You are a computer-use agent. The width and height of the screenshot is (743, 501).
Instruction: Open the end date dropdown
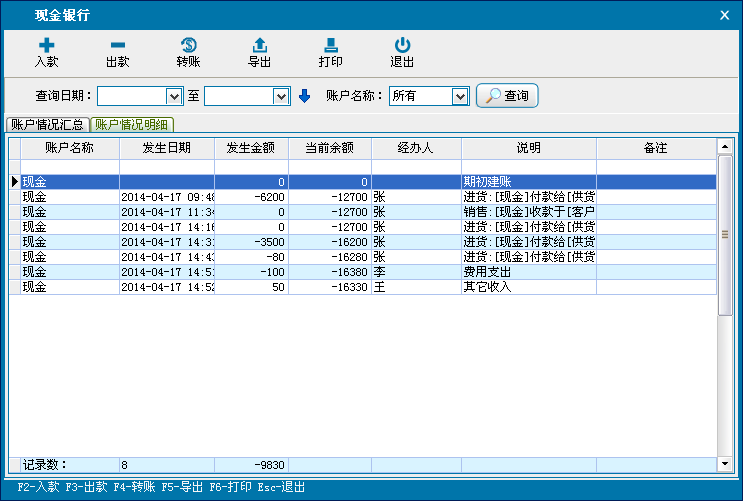click(x=281, y=96)
